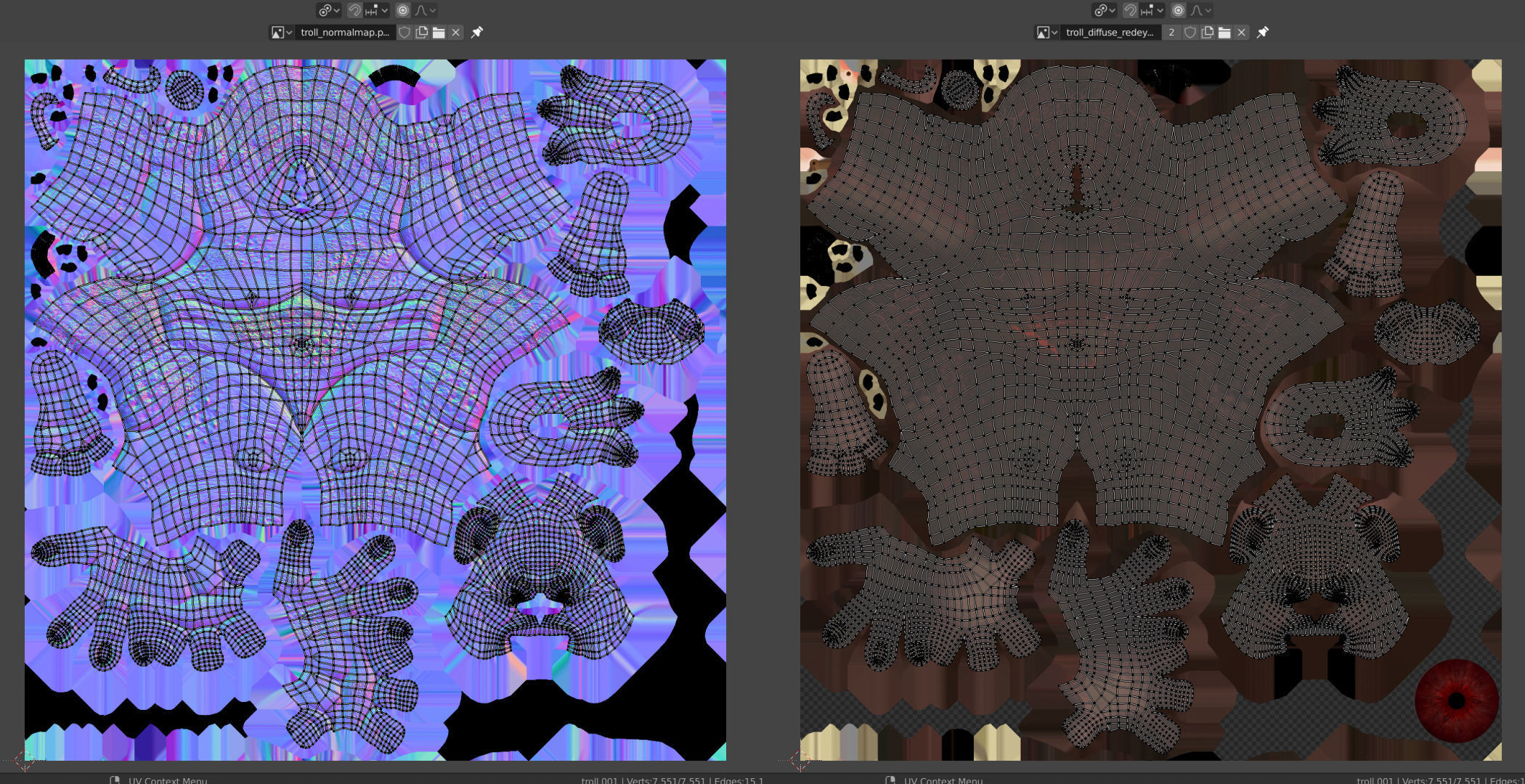The image size is (1525, 784).
Task: Open proportional falloff curve menu, left editor
Action: pos(426,10)
